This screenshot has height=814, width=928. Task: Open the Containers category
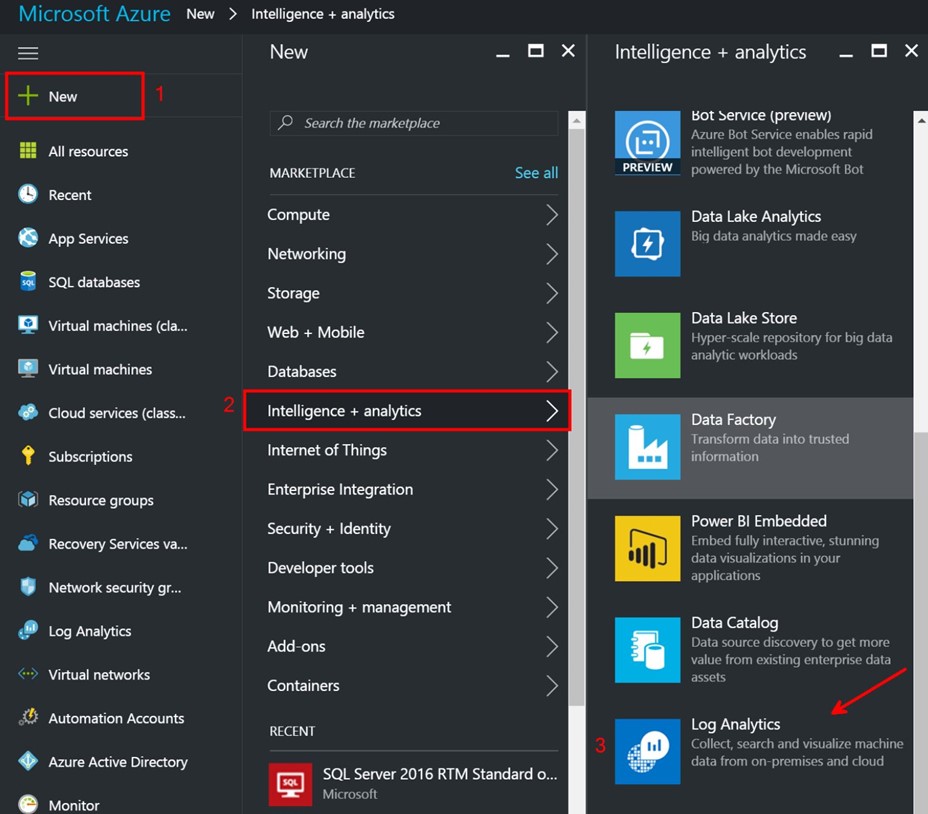(x=413, y=686)
